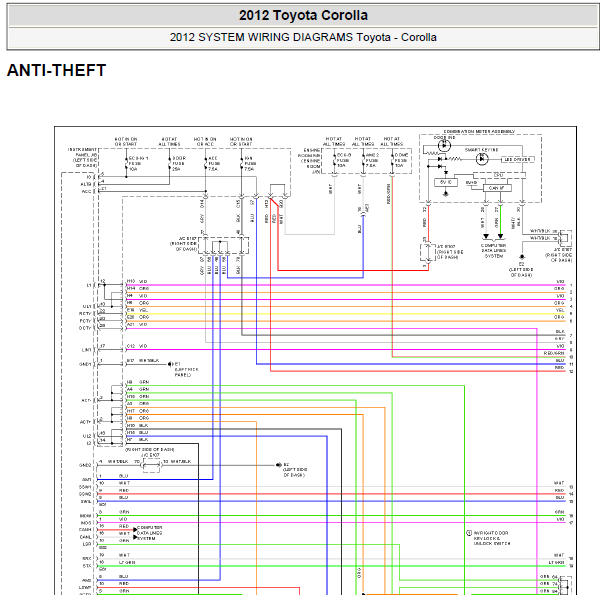Click the 'HOT IN ON OR ACC' header
The image size is (600, 595).
click(x=205, y=142)
